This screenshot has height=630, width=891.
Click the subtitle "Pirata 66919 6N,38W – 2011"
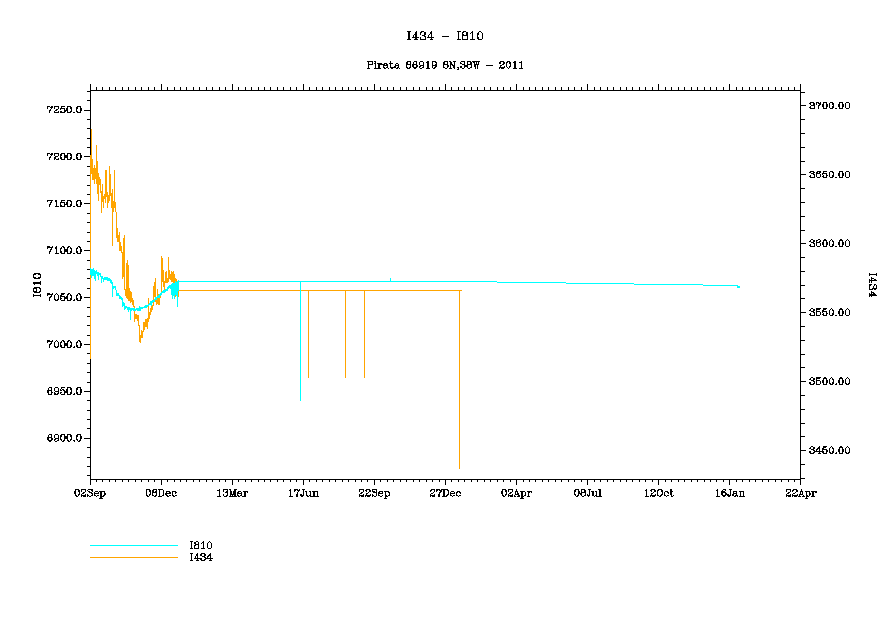tap(445, 65)
